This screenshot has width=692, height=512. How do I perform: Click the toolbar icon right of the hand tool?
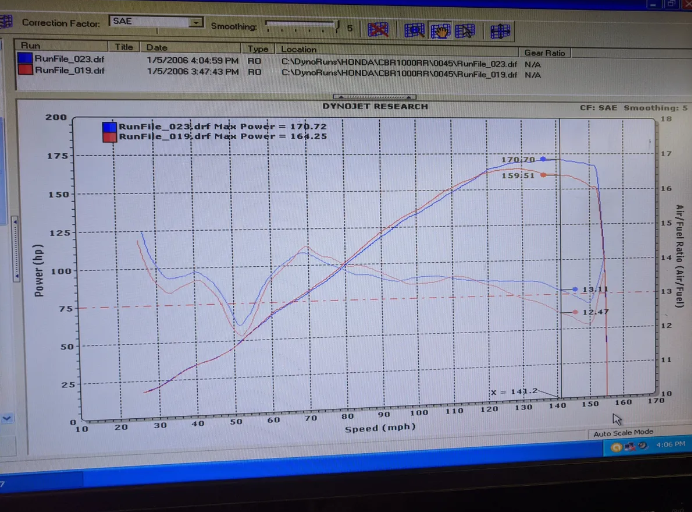[x=464, y=30]
